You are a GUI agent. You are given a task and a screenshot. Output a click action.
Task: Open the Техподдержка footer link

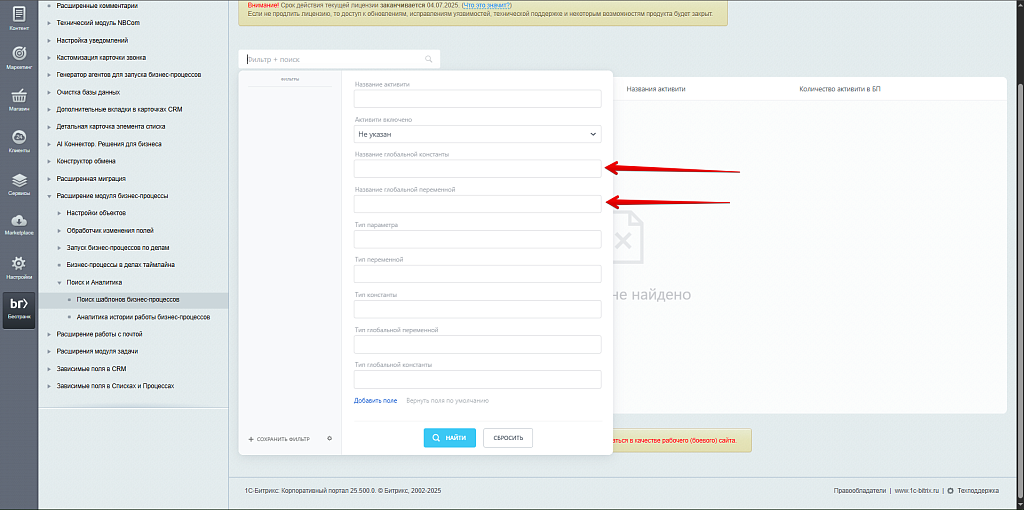(978, 490)
